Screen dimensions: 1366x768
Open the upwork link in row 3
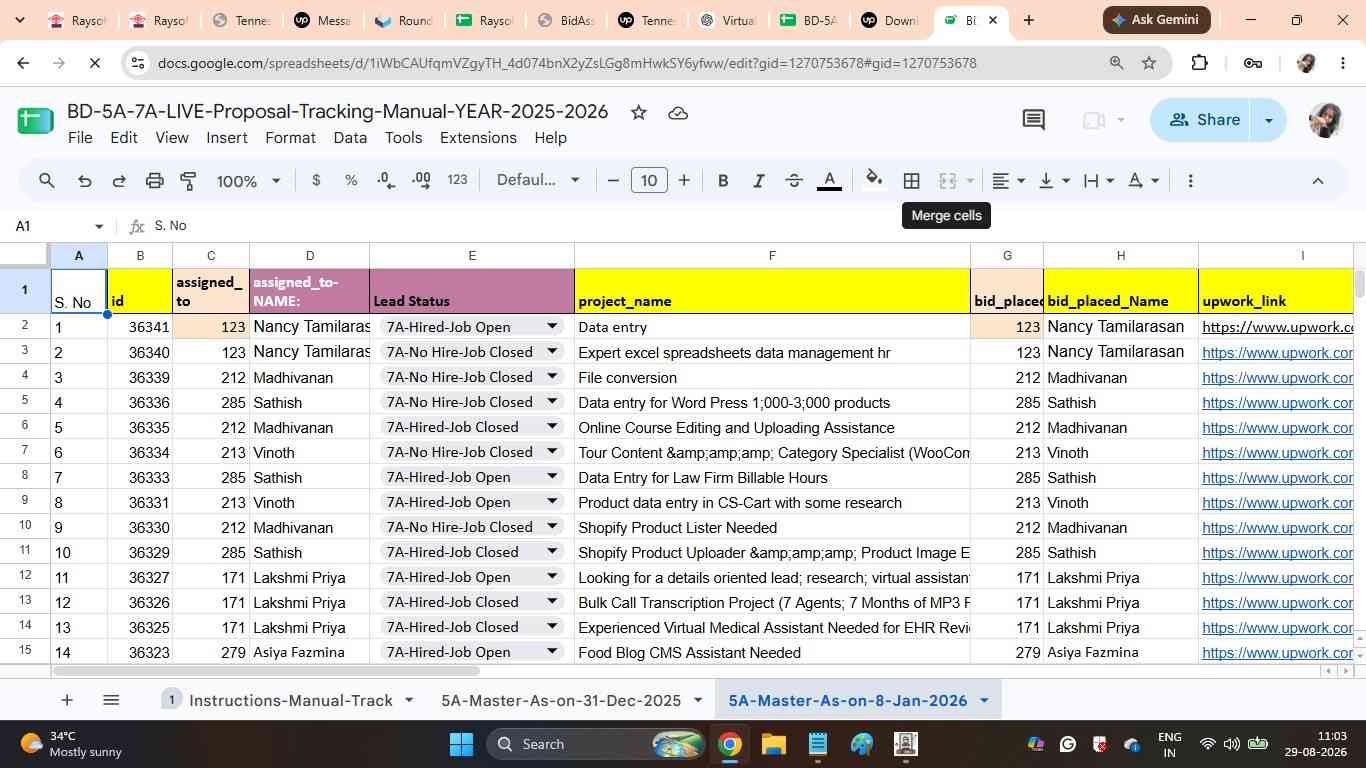tap(1277, 352)
